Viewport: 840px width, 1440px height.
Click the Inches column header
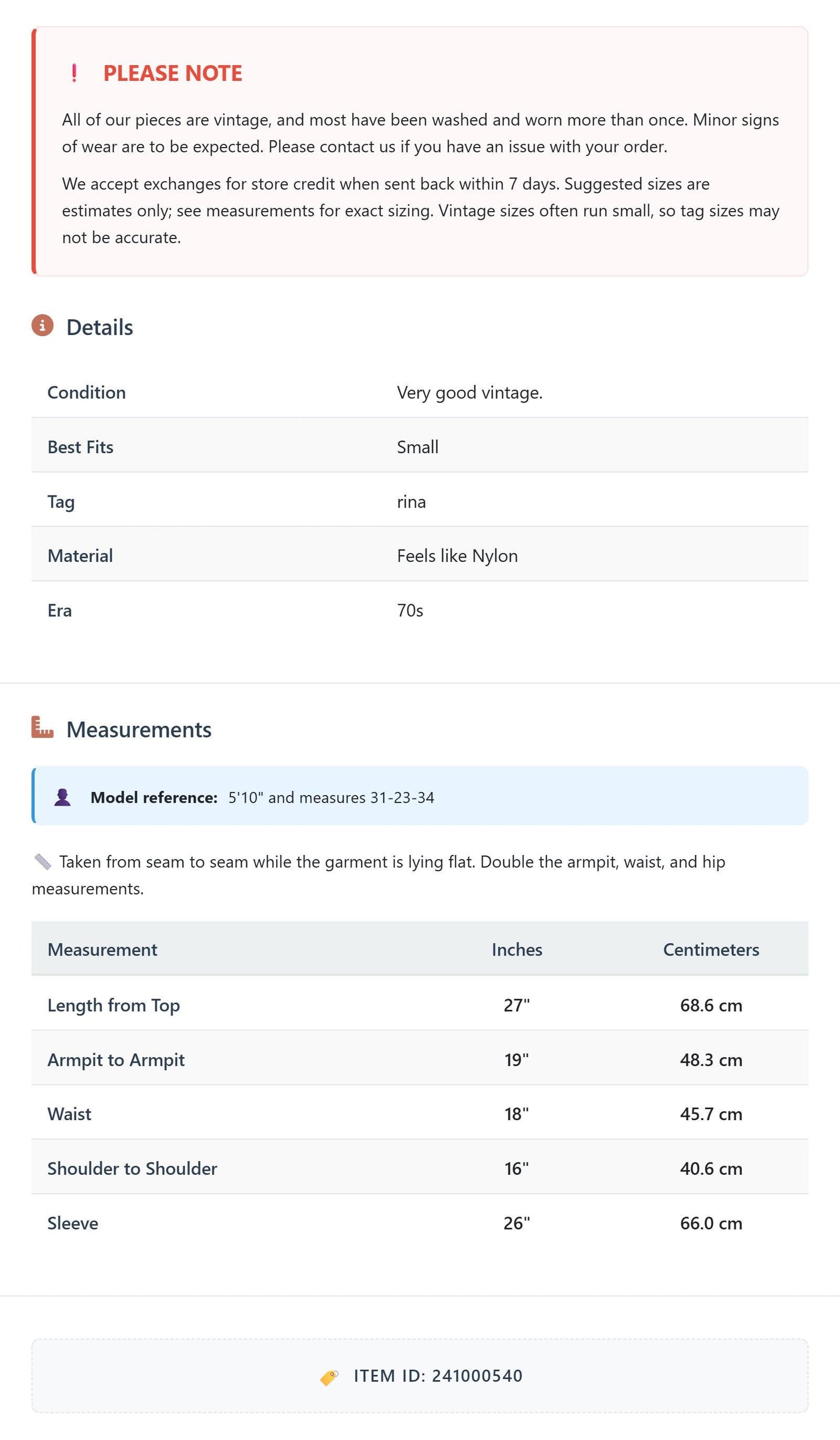(x=517, y=950)
